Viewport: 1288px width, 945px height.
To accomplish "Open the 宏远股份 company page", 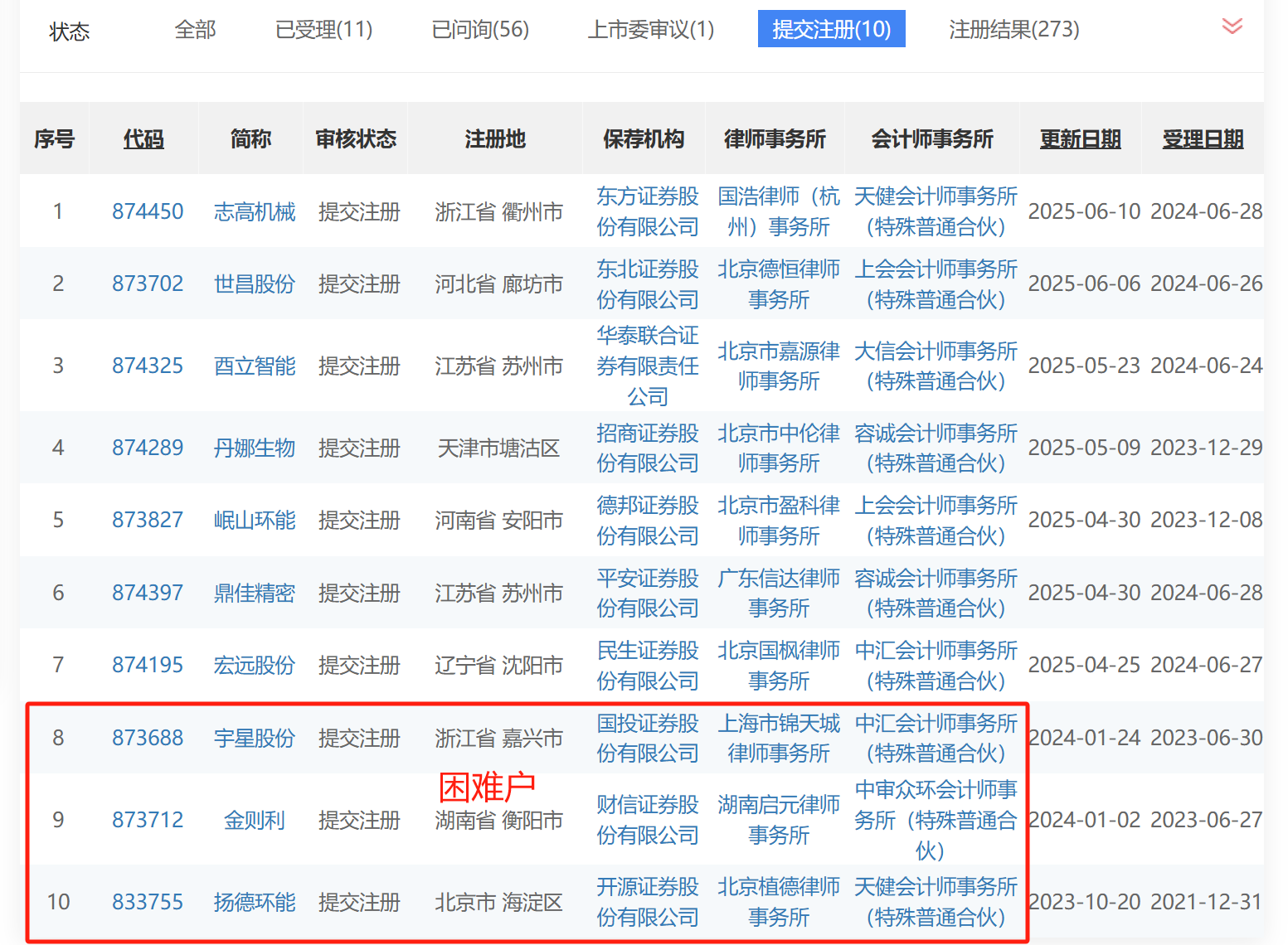I will click(x=254, y=665).
